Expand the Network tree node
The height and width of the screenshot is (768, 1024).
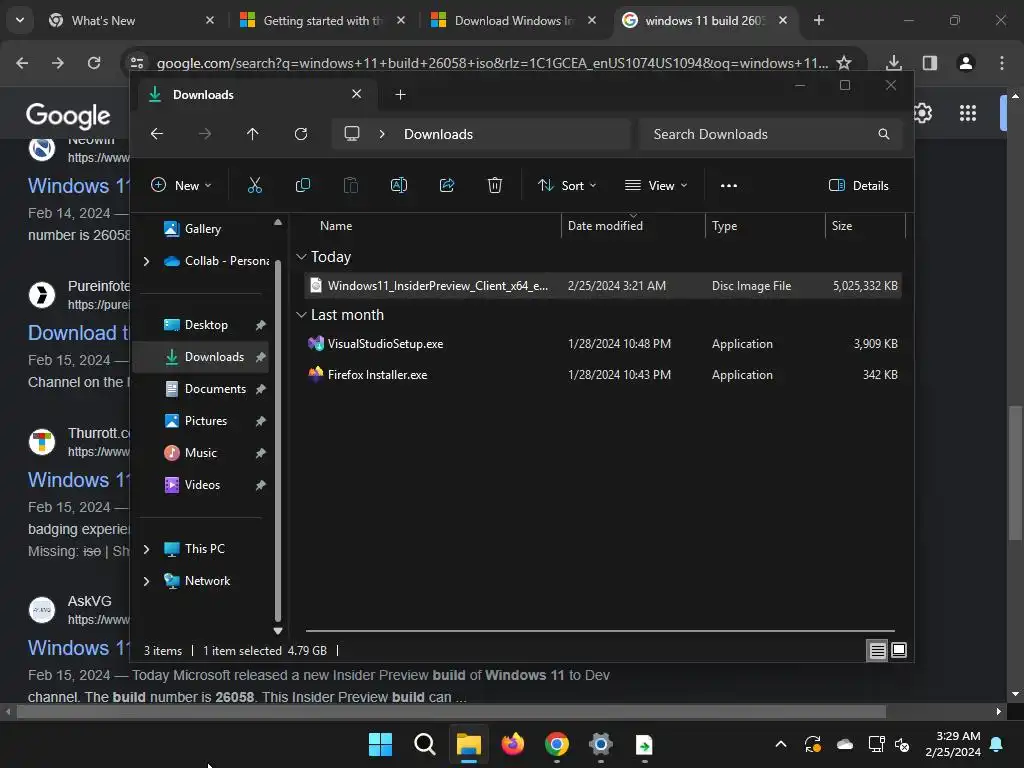146,581
